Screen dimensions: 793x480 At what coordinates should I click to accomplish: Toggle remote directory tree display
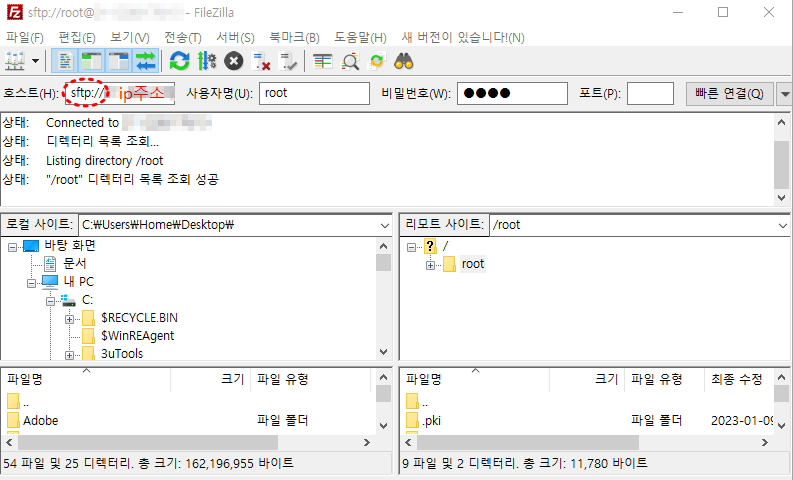coord(119,62)
